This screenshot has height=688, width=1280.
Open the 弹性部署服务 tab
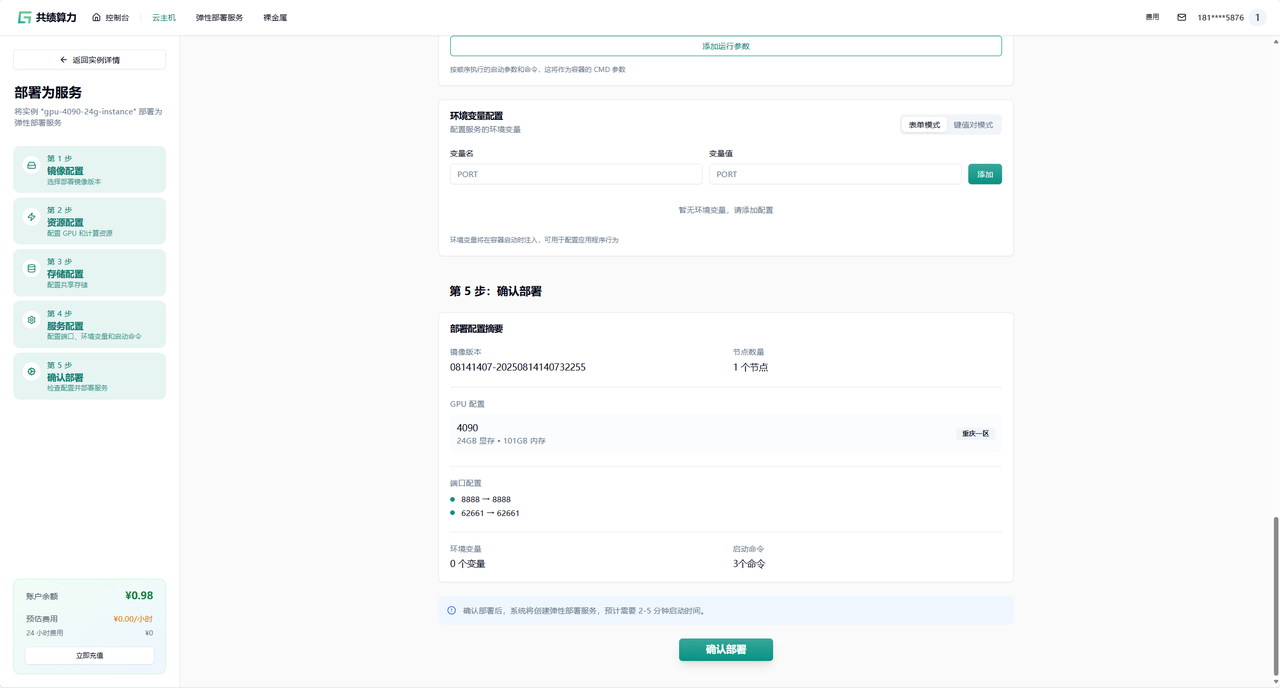(x=219, y=17)
